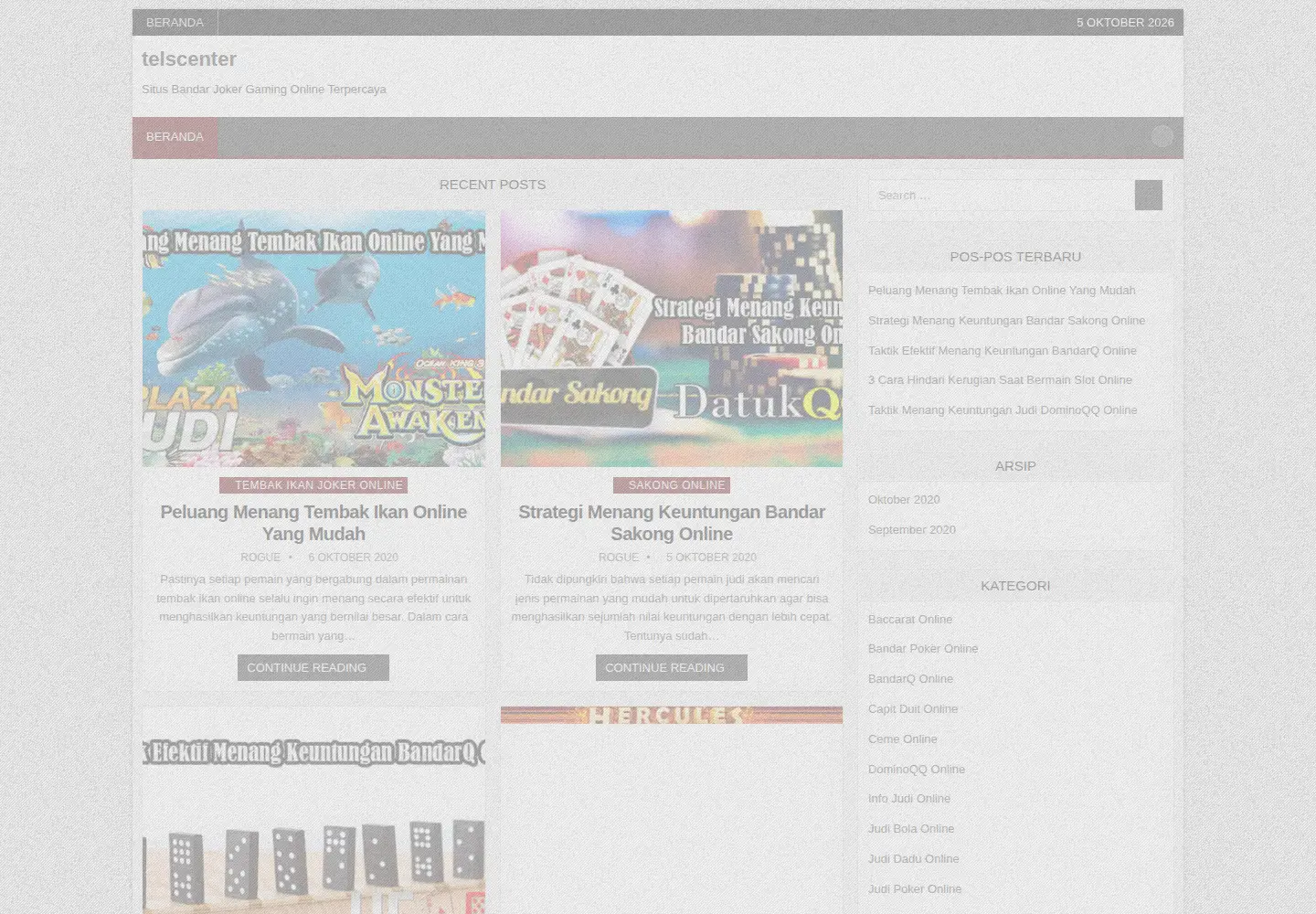This screenshot has width=1316, height=914.
Task: Click tagline Situs Bandar Joker Gaming Online Terpercaya
Action: 264,90
